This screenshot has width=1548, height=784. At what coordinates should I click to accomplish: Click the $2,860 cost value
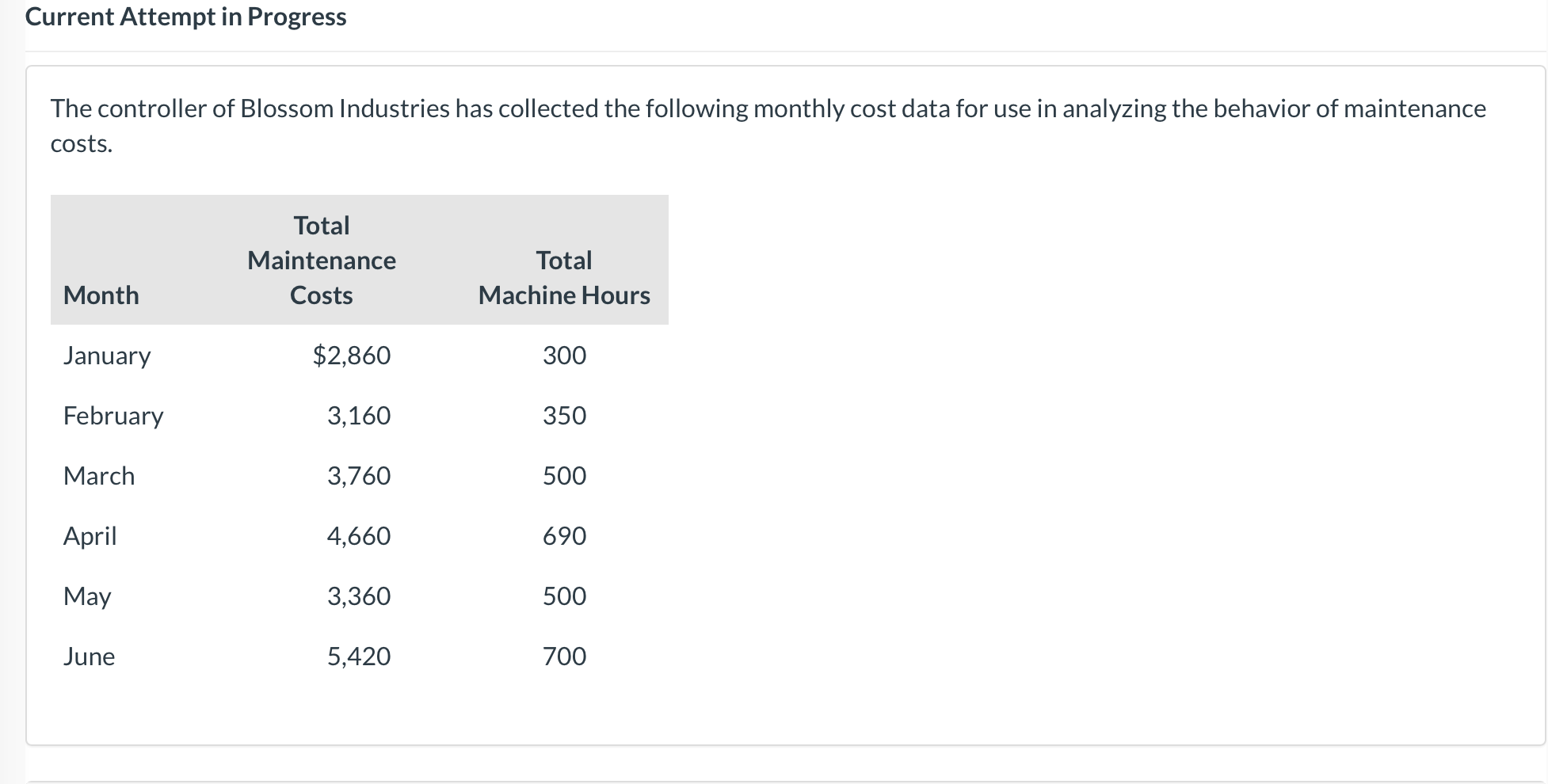[x=352, y=356]
